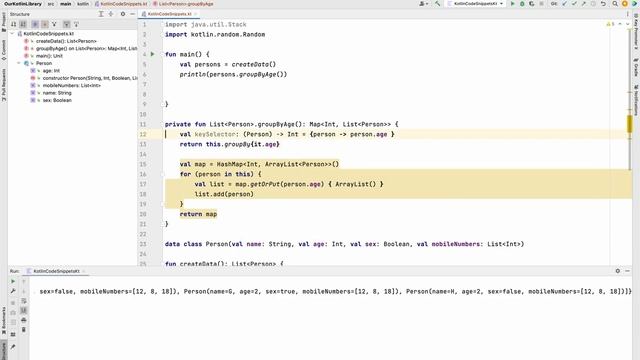Viewport: 640px width, 360px height.
Task: Jump to previous highlighted problem arrow
Action: click(620, 24)
